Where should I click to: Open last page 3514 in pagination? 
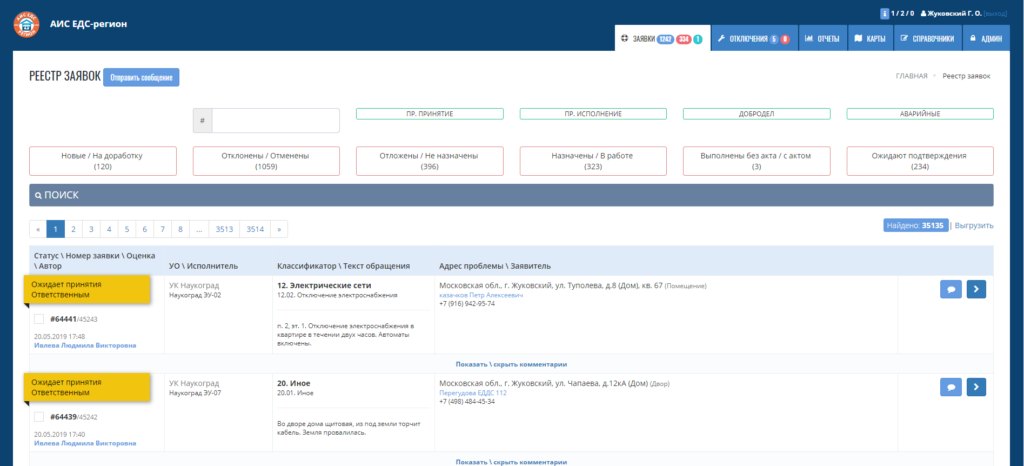[x=255, y=229]
